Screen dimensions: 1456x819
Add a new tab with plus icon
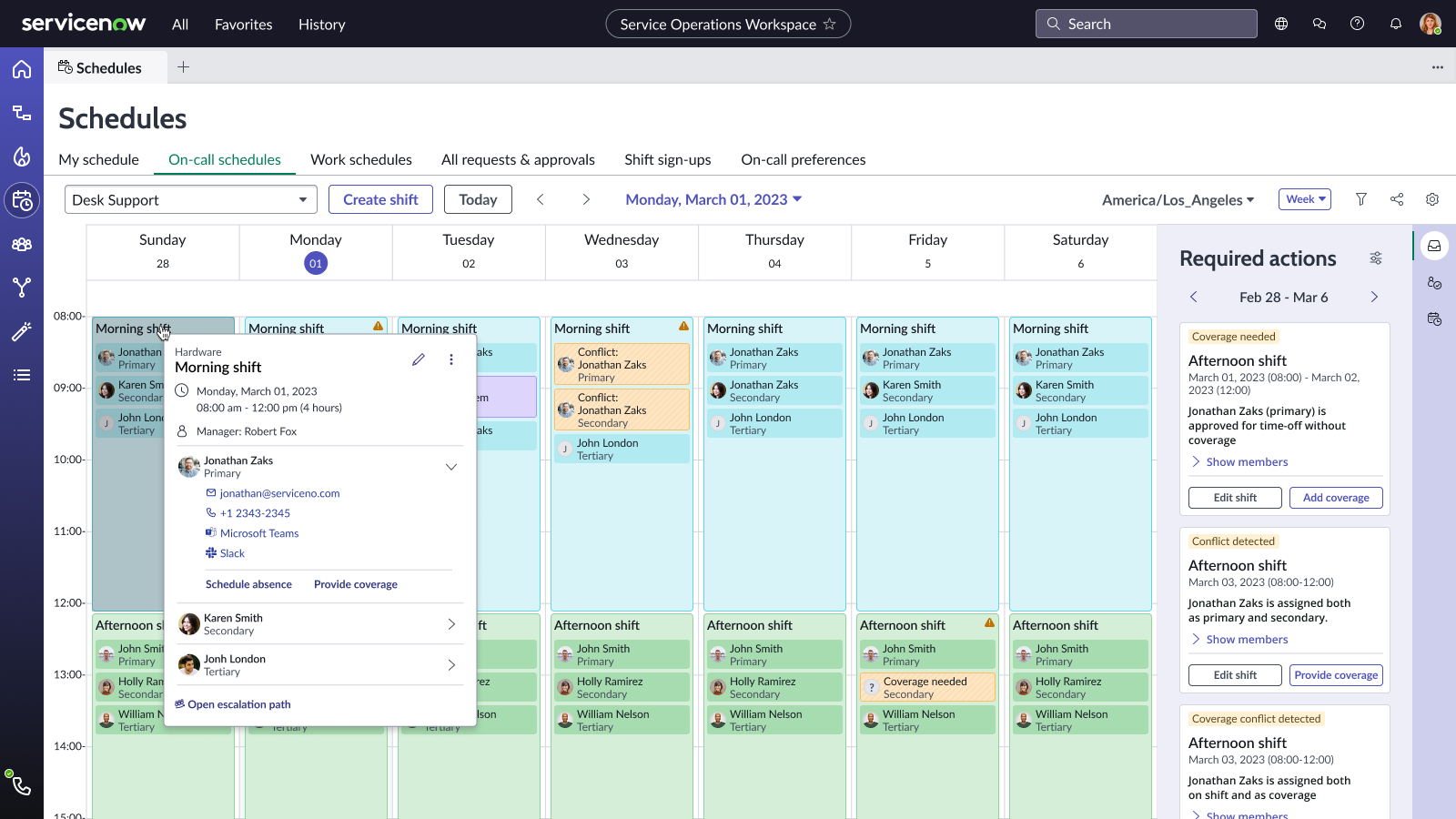pyautogui.click(x=183, y=66)
